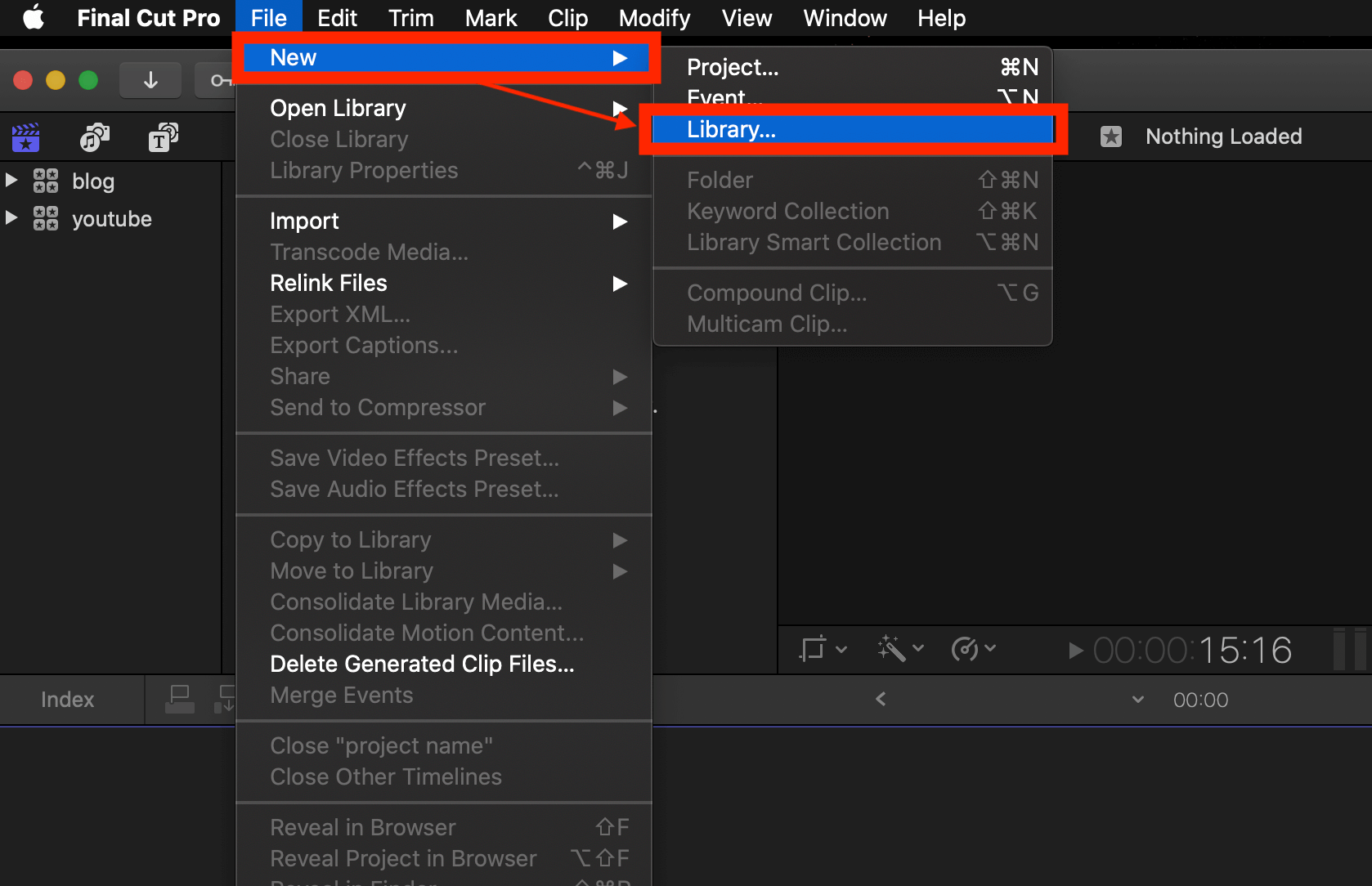Show the Libraries sidebar clapperboard icon

(x=25, y=137)
